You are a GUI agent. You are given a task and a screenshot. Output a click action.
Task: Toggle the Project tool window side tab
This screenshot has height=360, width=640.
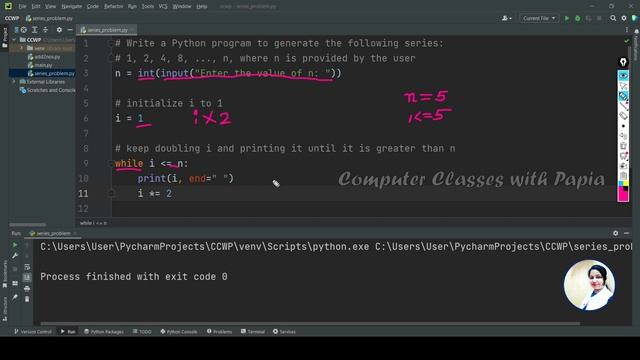point(4,38)
